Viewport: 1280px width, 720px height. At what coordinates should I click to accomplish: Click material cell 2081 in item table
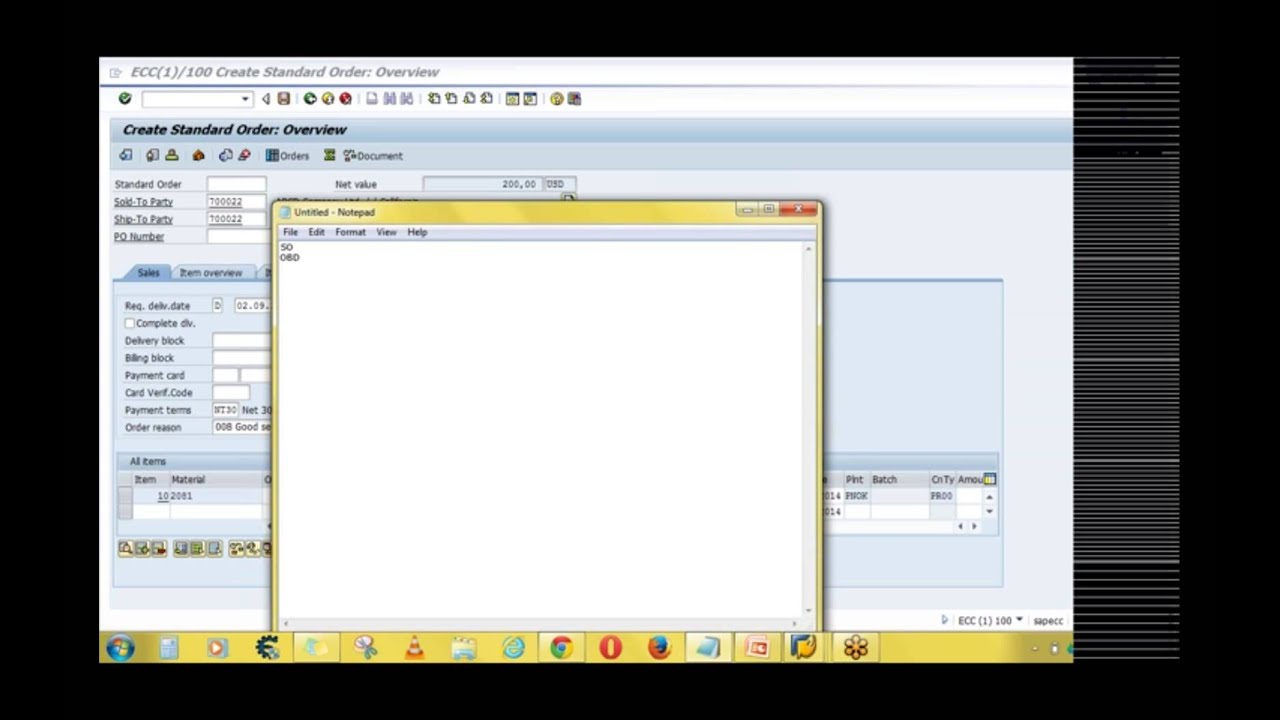pyautogui.click(x=215, y=496)
